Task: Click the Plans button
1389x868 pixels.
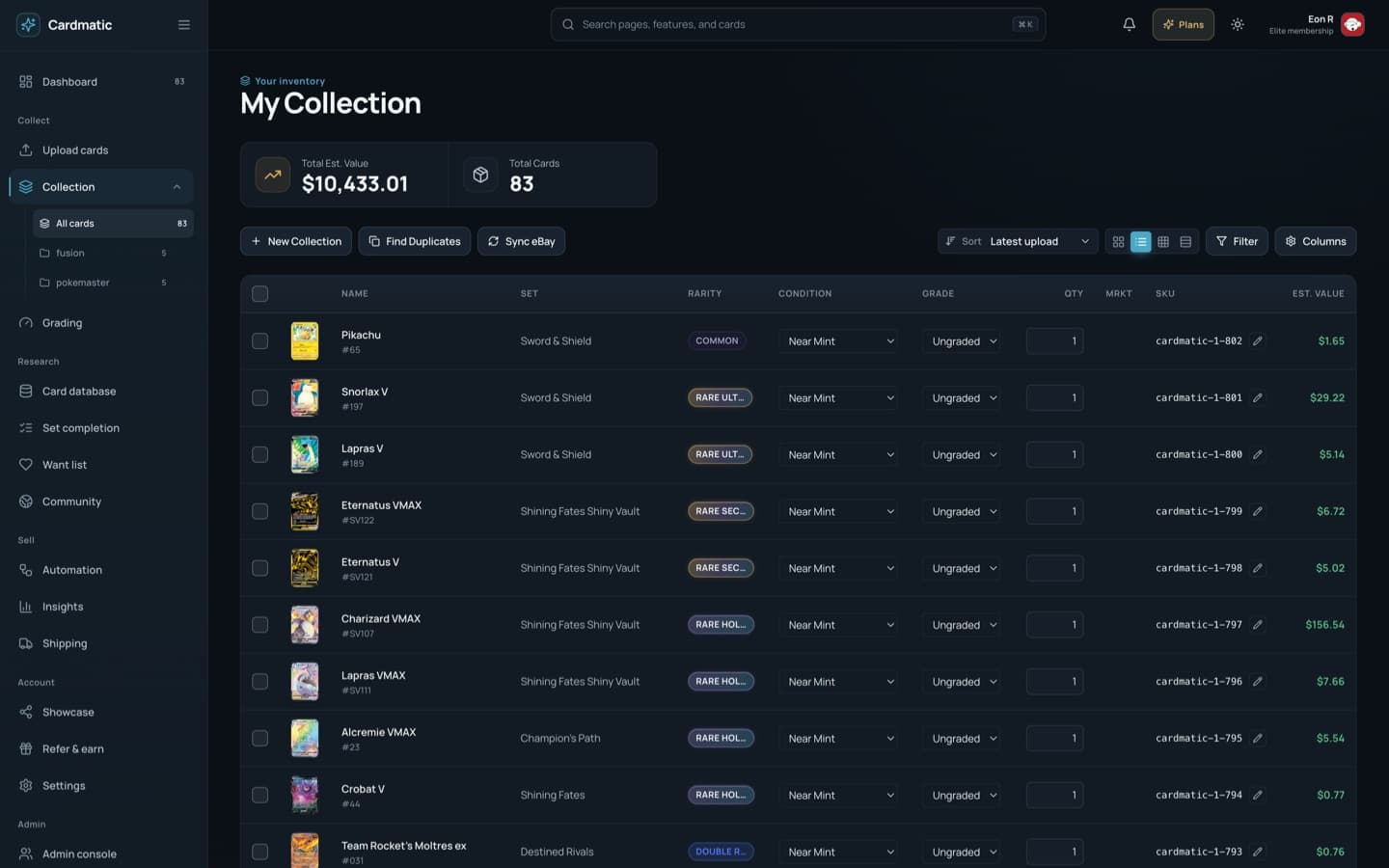Action: pyautogui.click(x=1183, y=25)
